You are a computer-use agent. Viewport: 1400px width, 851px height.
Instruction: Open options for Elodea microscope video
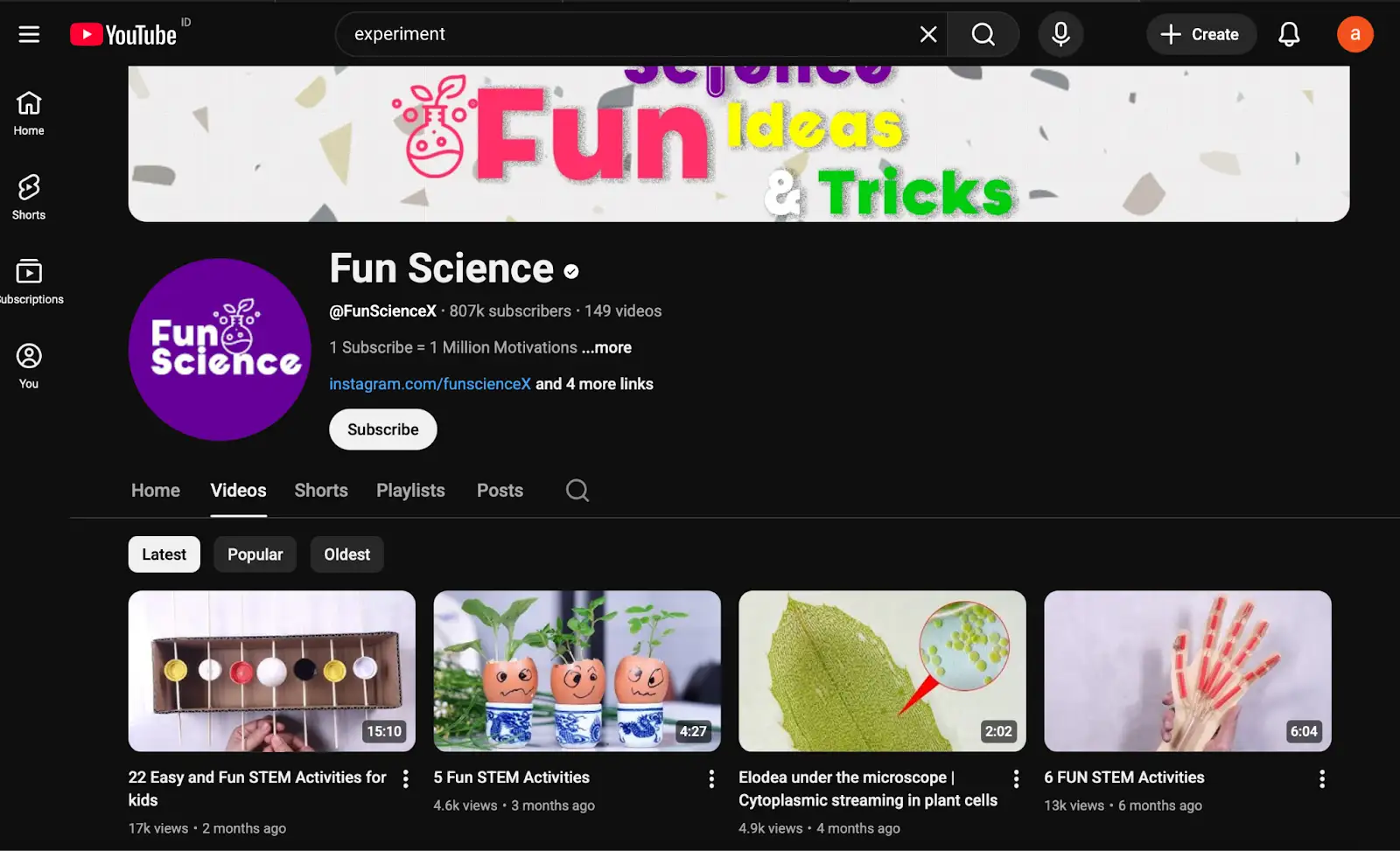[1016, 778]
